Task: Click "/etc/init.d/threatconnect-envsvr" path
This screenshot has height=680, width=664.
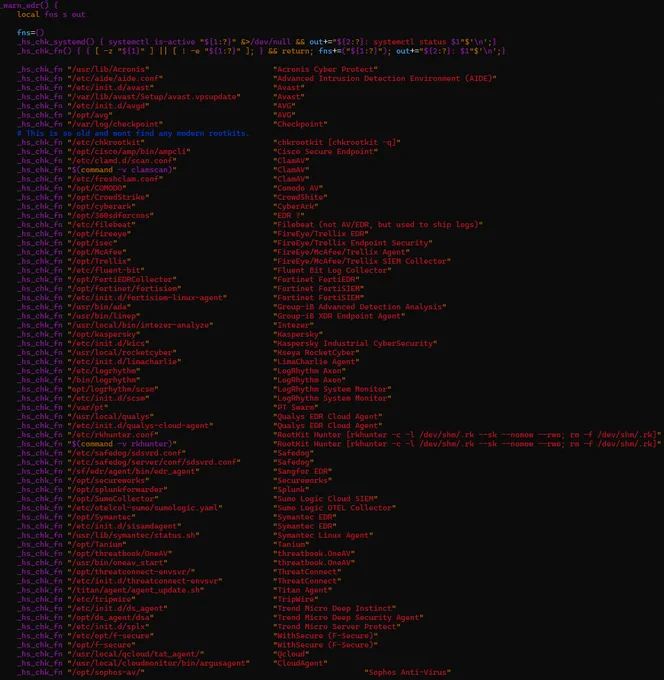Action: pyautogui.click(x=144, y=580)
